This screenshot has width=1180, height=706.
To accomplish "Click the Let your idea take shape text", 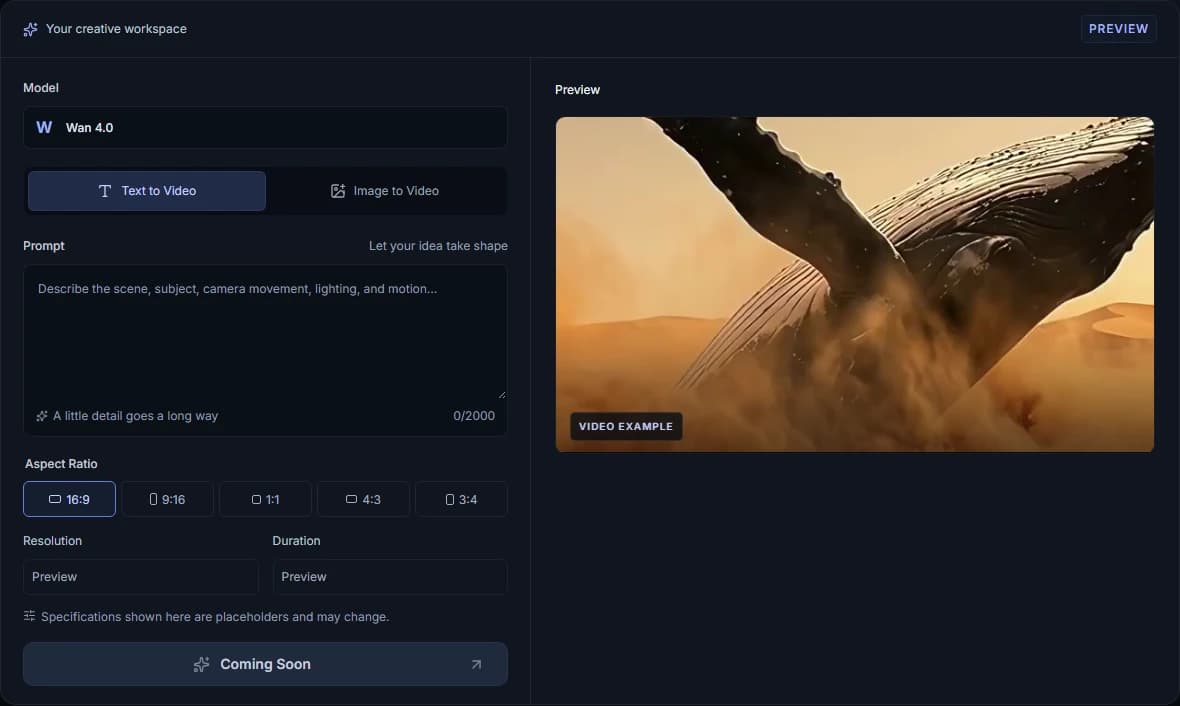I will click(438, 246).
